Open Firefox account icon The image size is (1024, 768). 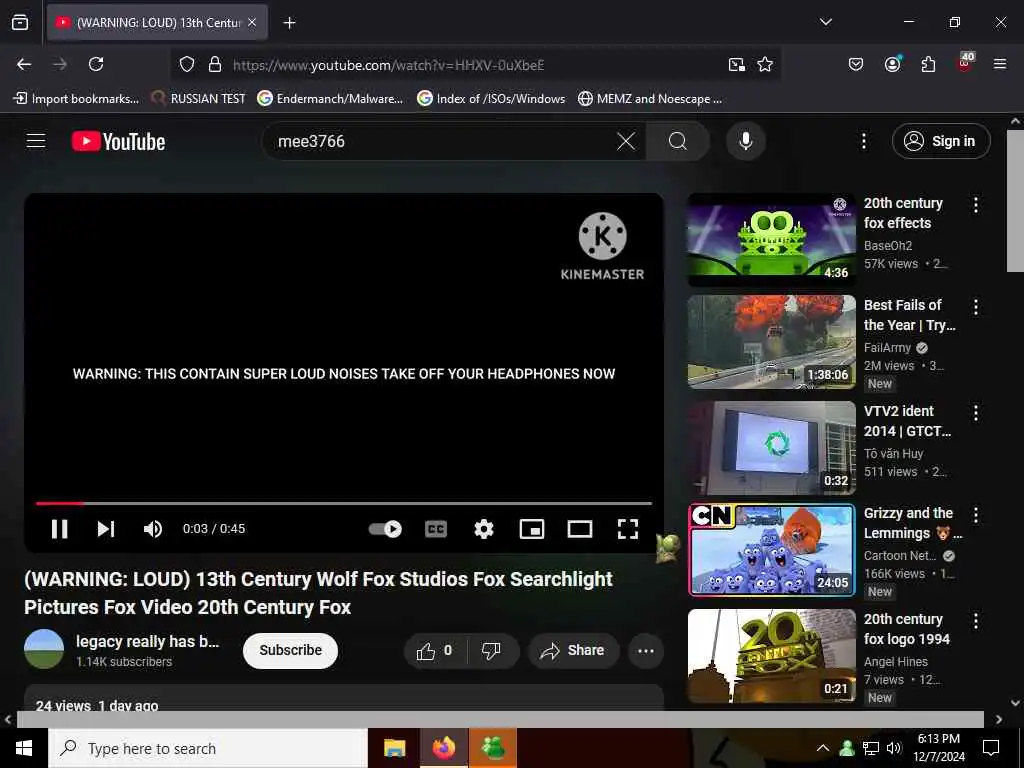[x=892, y=64]
